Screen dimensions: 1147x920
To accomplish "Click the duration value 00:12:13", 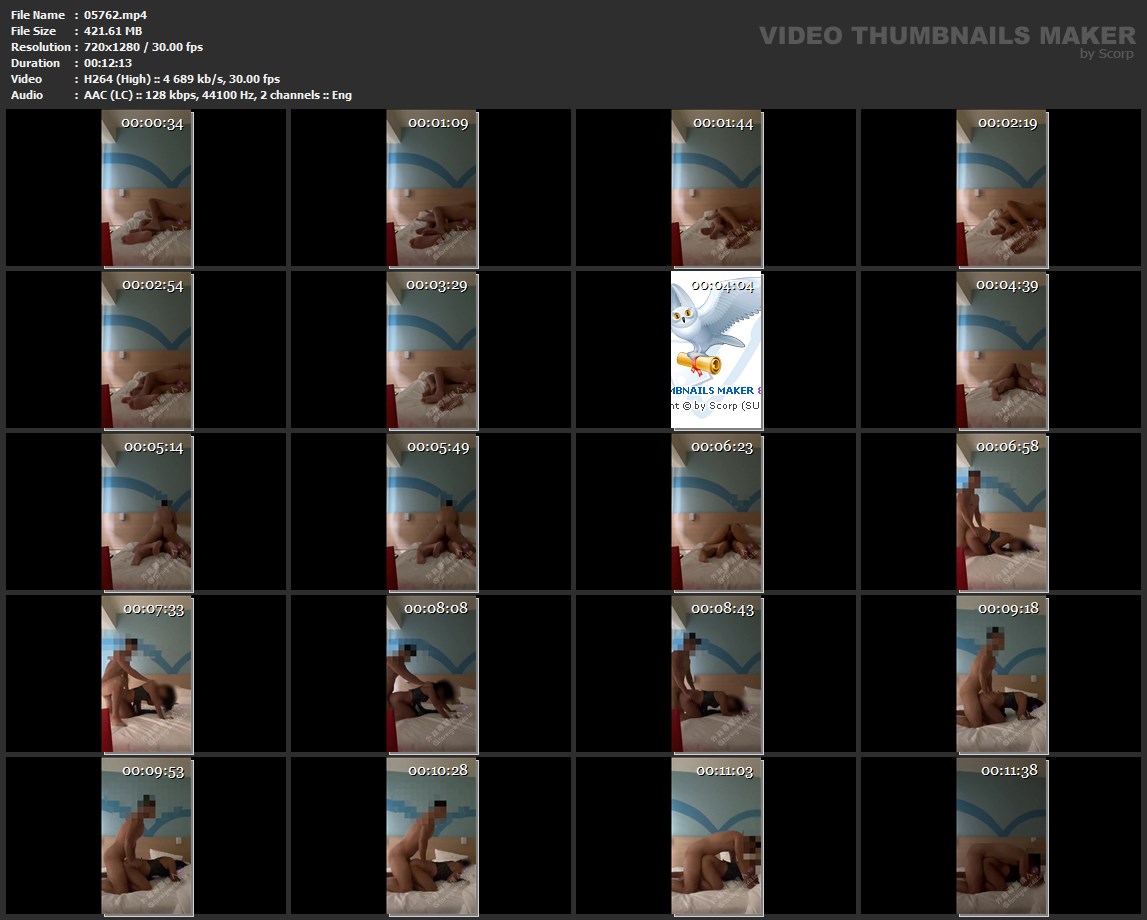I will 108,63.
